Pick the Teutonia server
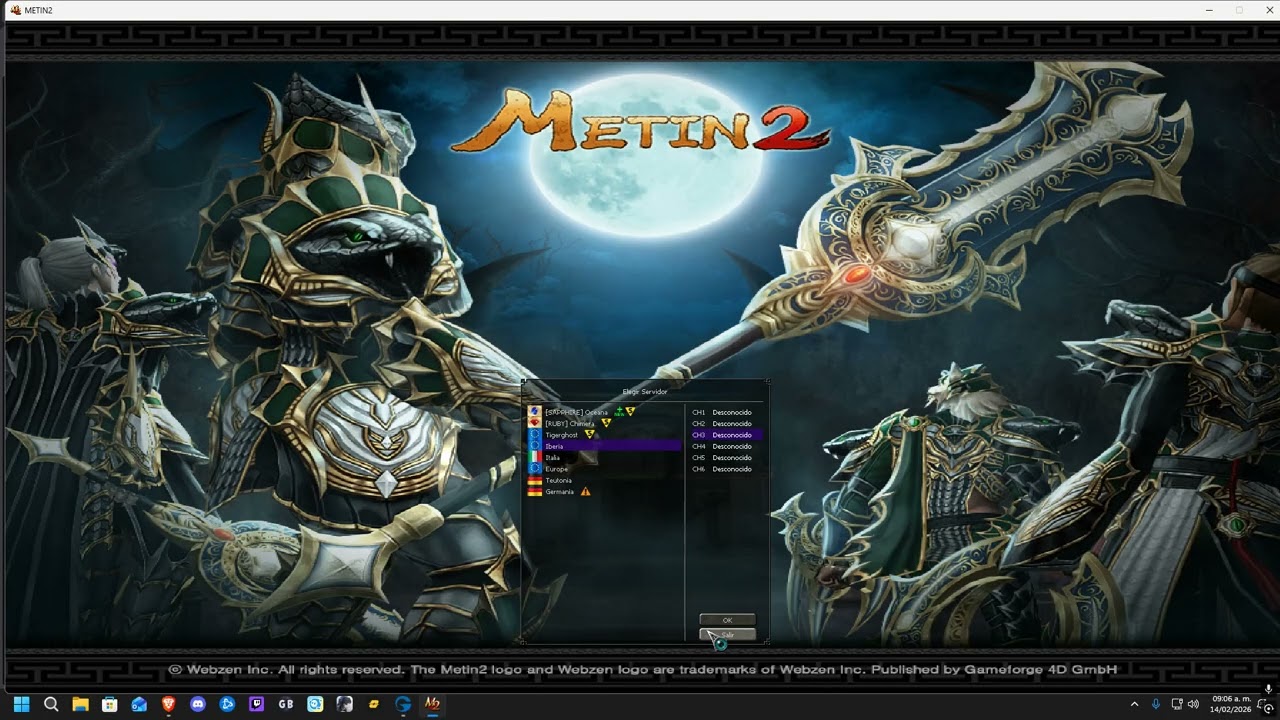Viewport: 1280px width, 720px height. 604,480
